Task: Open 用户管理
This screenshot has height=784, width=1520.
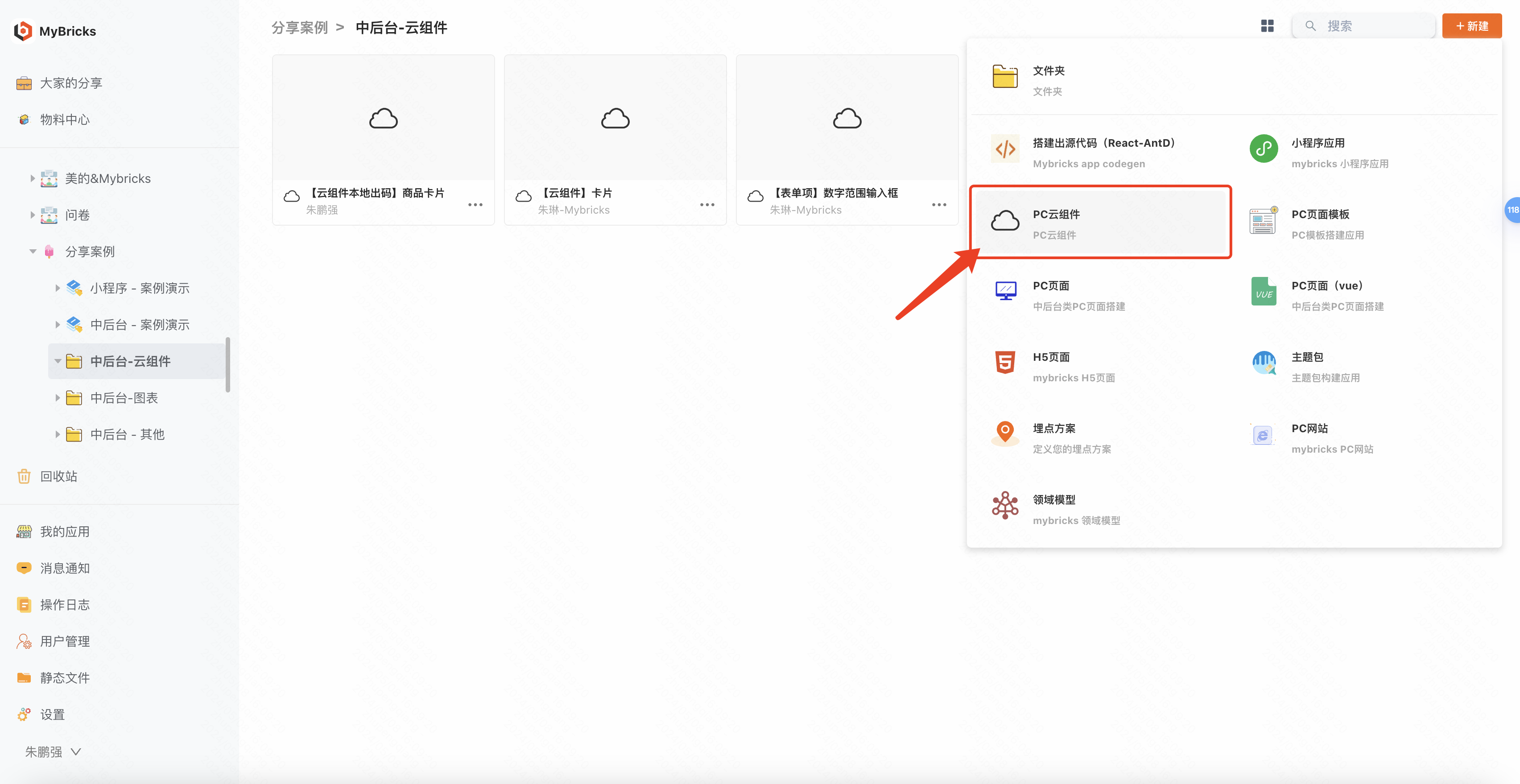Action: tap(53, 641)
